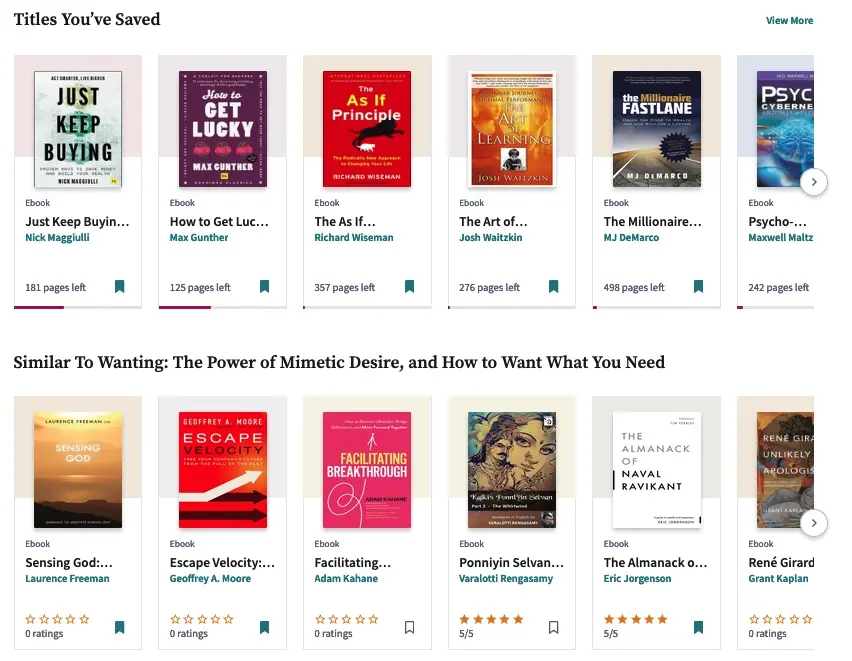Screen dimensions: 852x661
Task: Click The Millionaire Fastlane bookmark icon
Action: (x=698, y=287)
